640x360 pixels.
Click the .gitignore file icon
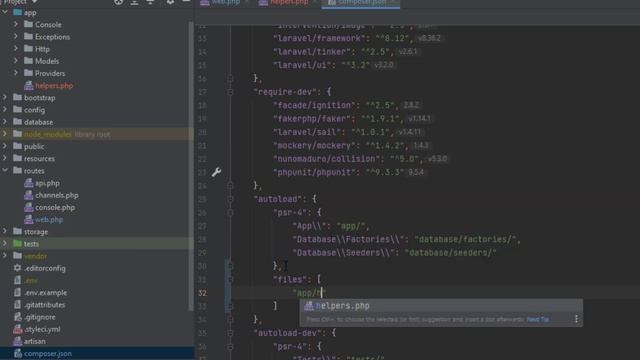[x=17, y=317]
